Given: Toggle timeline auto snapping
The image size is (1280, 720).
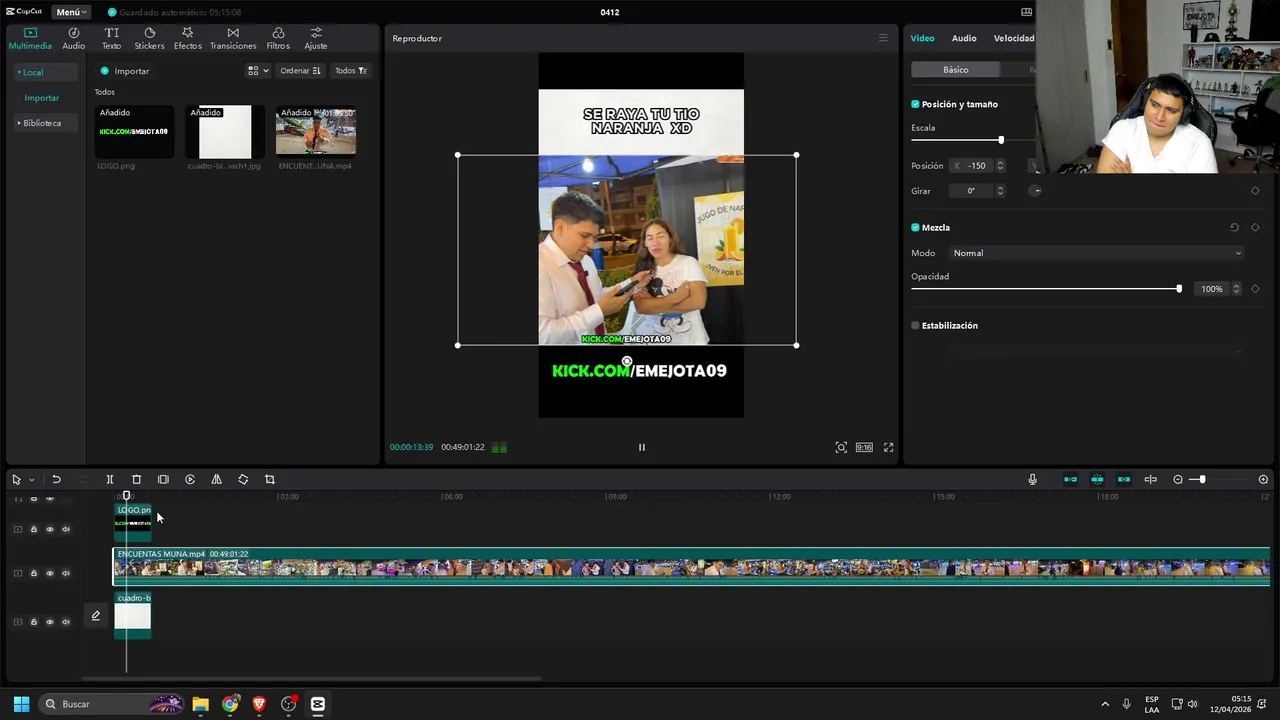Looking at the screenshot, I should 1097,480.
